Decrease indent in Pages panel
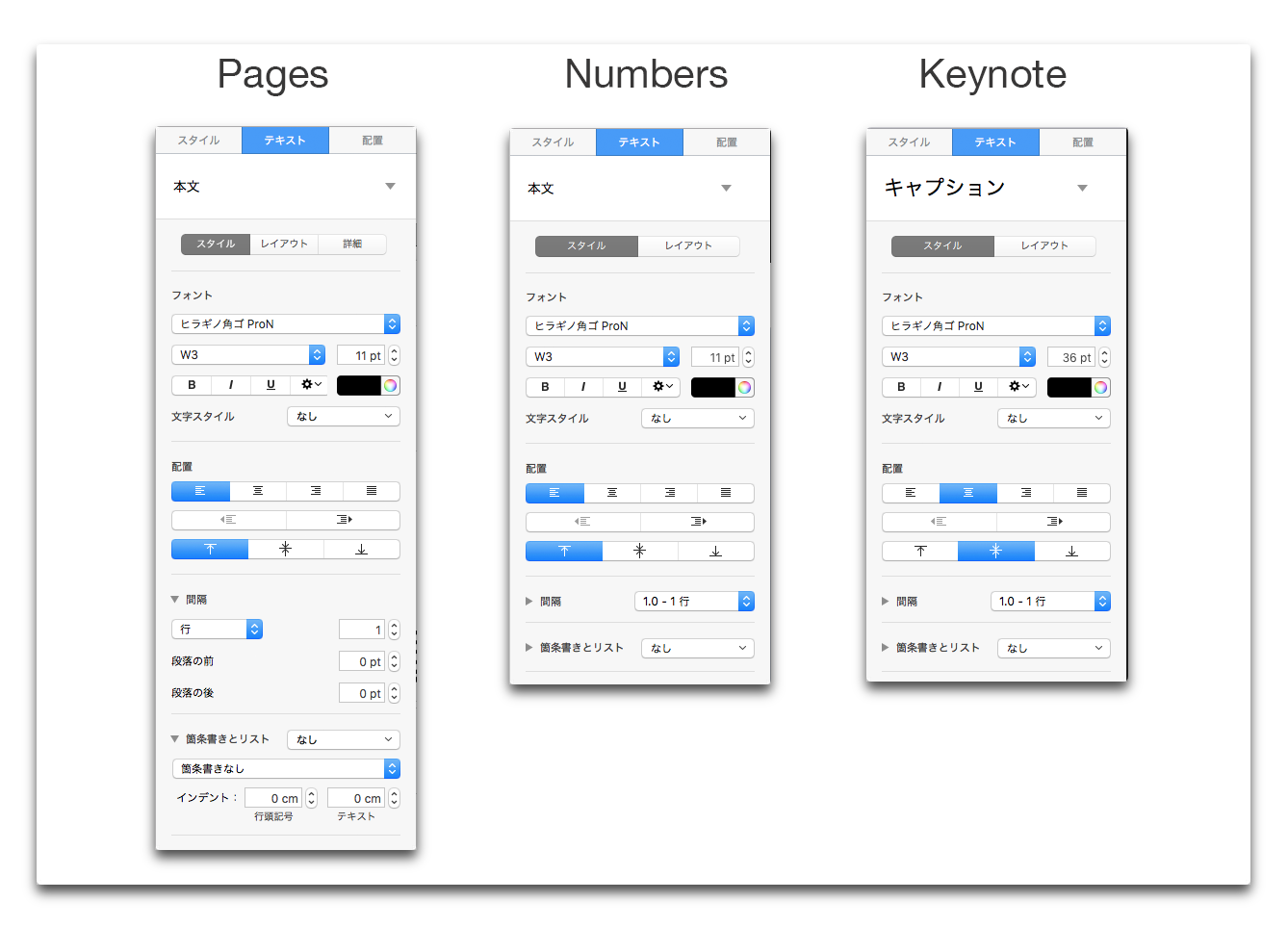 tap(228, 520)
